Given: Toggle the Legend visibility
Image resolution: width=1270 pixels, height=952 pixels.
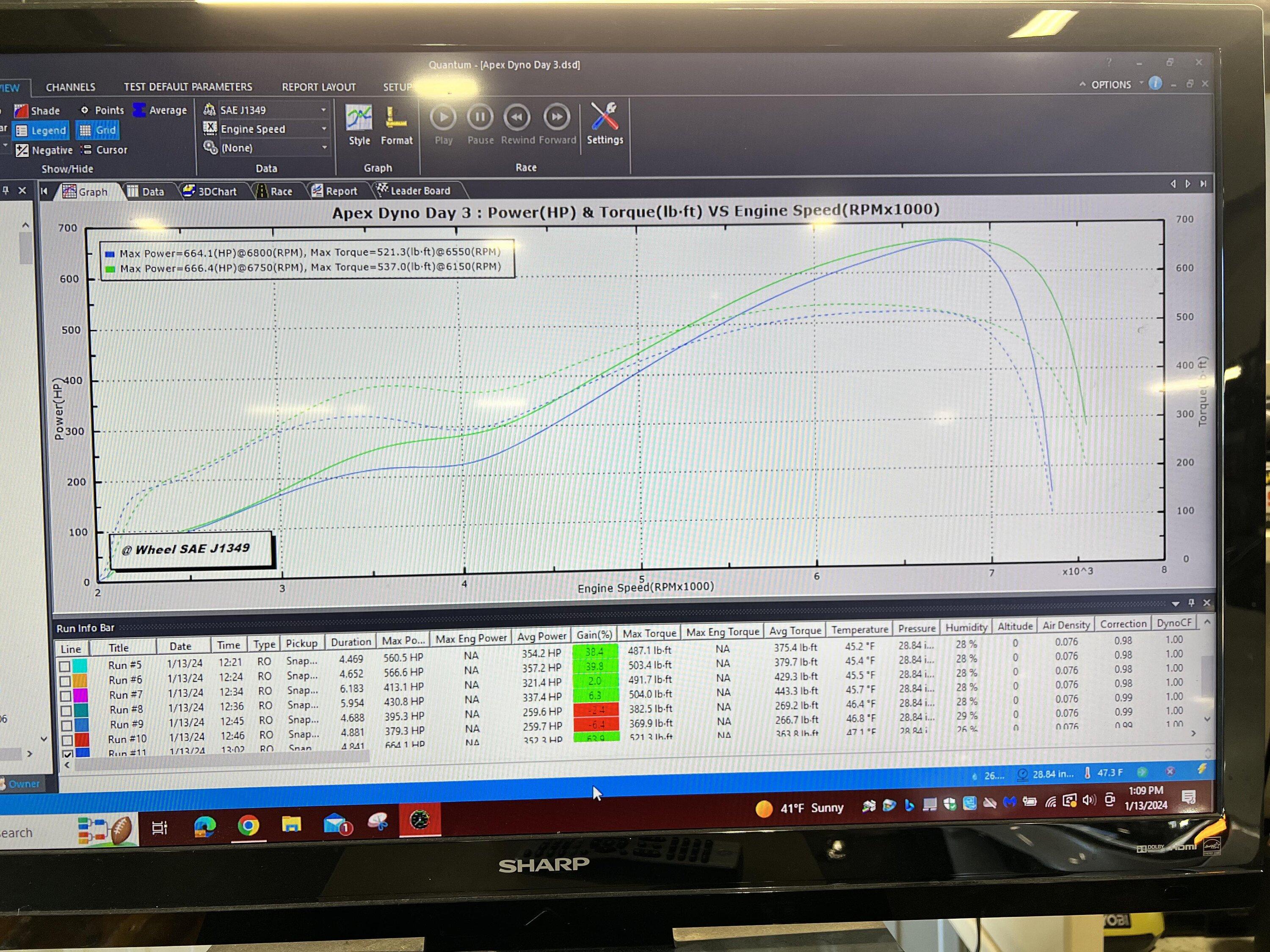Looking at the screenshot, I should click(41, 130).
